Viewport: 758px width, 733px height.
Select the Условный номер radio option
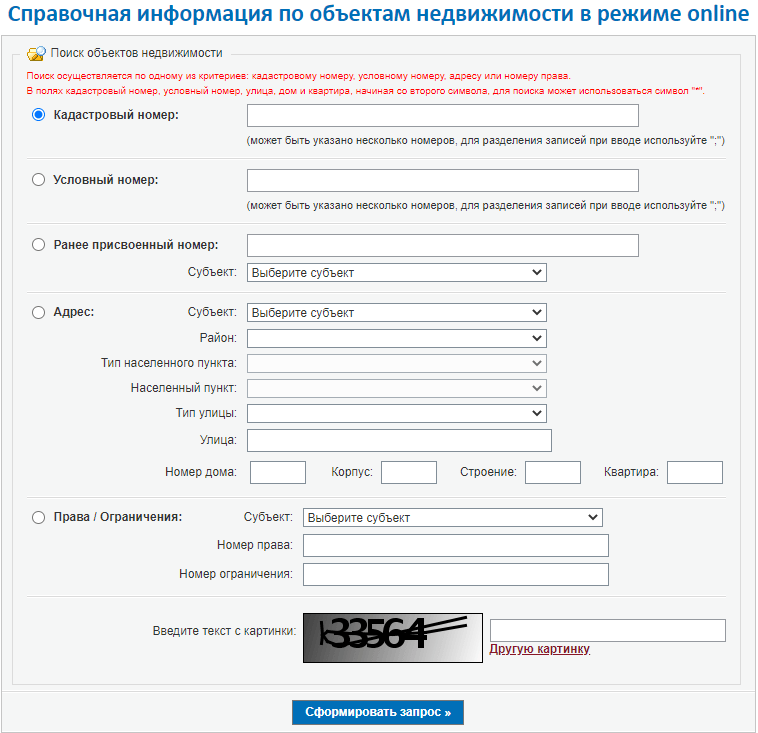coord(39,180)
